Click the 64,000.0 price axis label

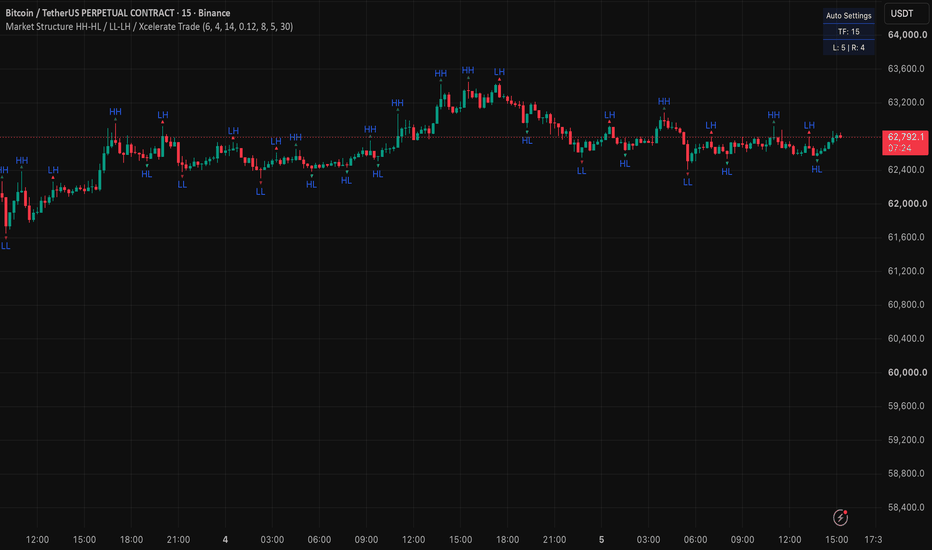click(x=907, y=35)
